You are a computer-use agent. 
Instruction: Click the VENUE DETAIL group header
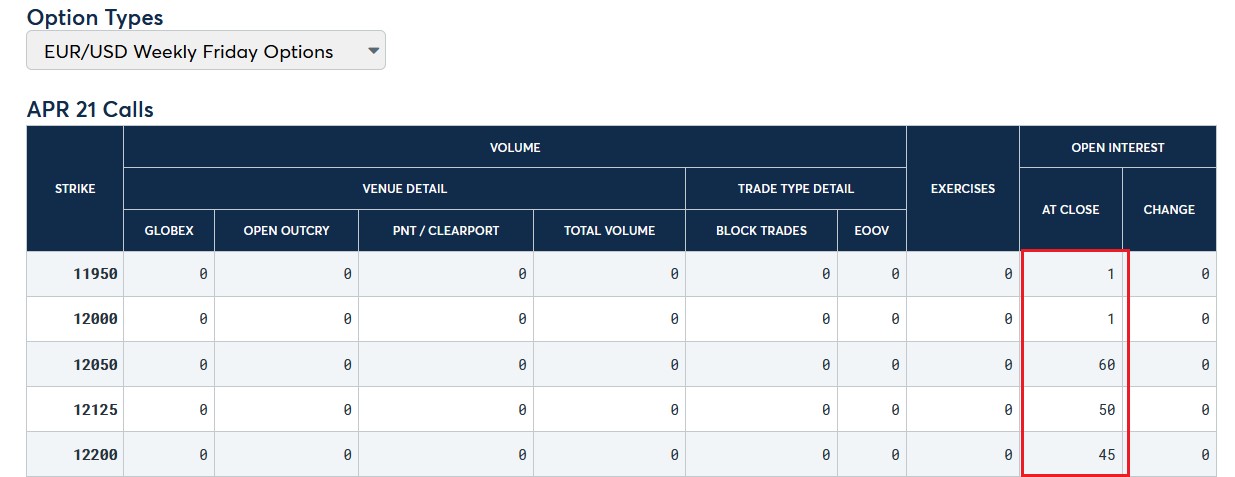(404, 188)
